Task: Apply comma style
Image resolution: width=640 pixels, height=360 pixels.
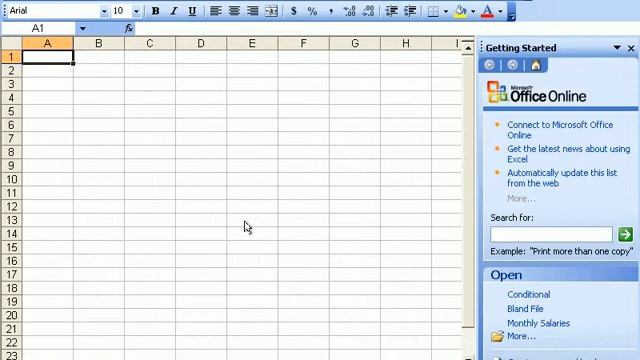Action: (x=331, y=11)
